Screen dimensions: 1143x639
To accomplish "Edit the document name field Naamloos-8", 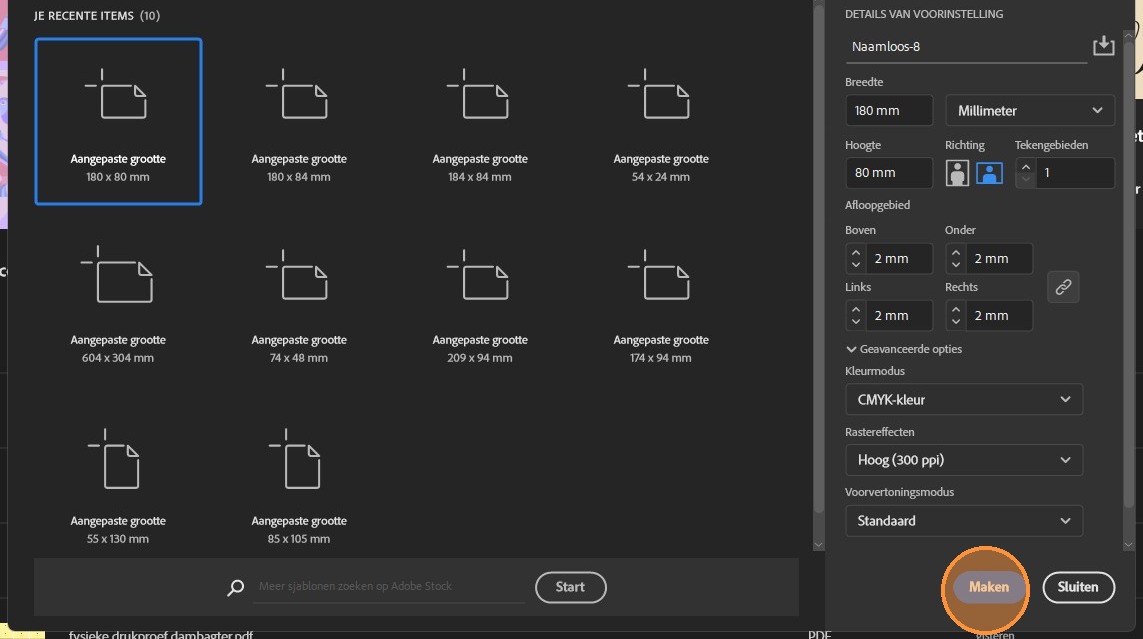I will [966, 47].
